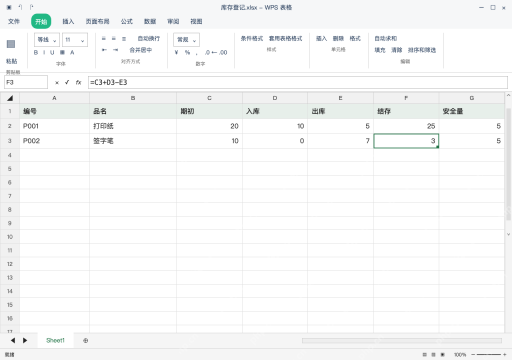512x360 pixels.
Task: Click the redo icon in title bar
Action: coord(31,7)
